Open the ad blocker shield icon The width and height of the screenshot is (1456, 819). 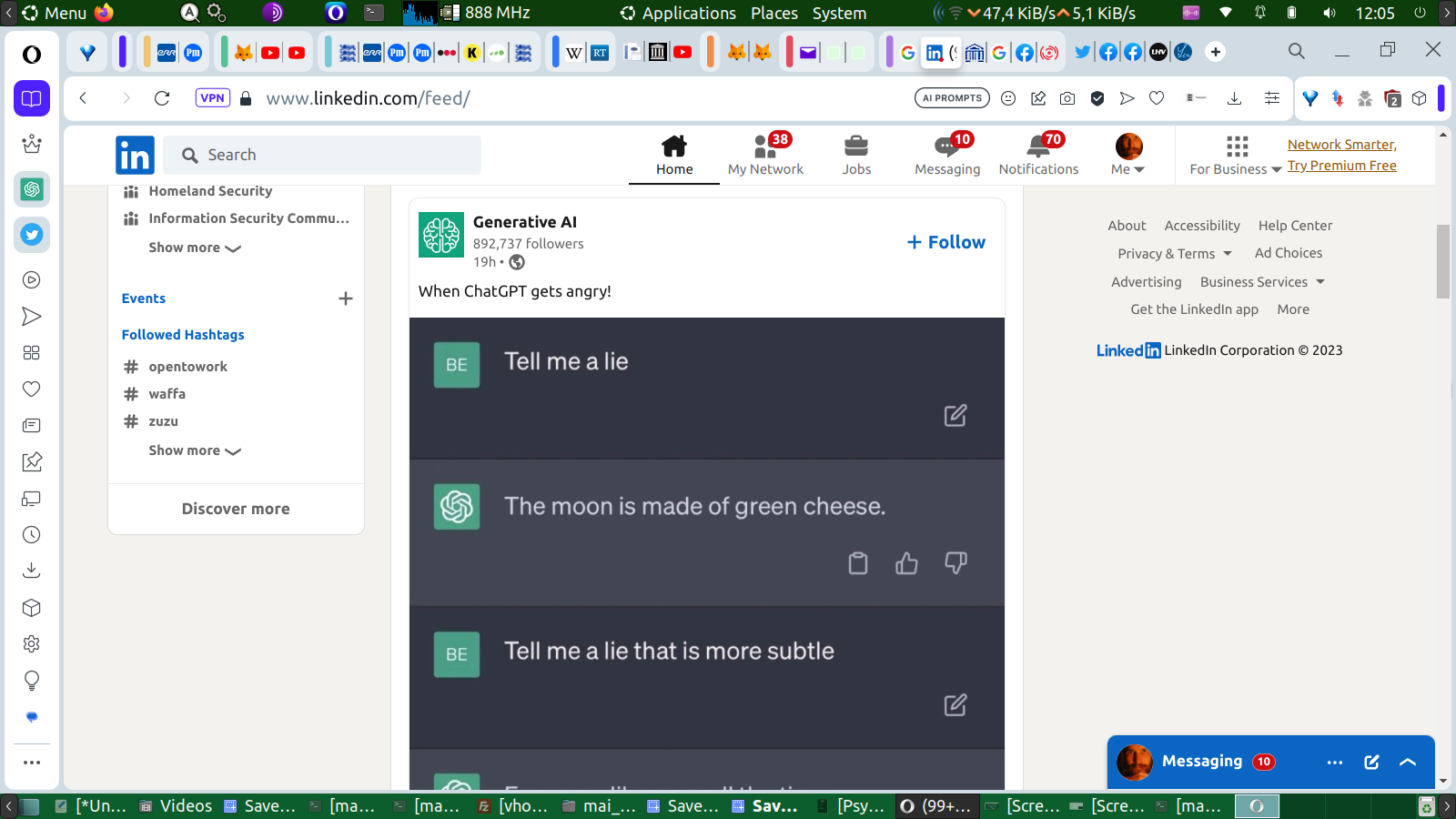[x=1097, y=98]
